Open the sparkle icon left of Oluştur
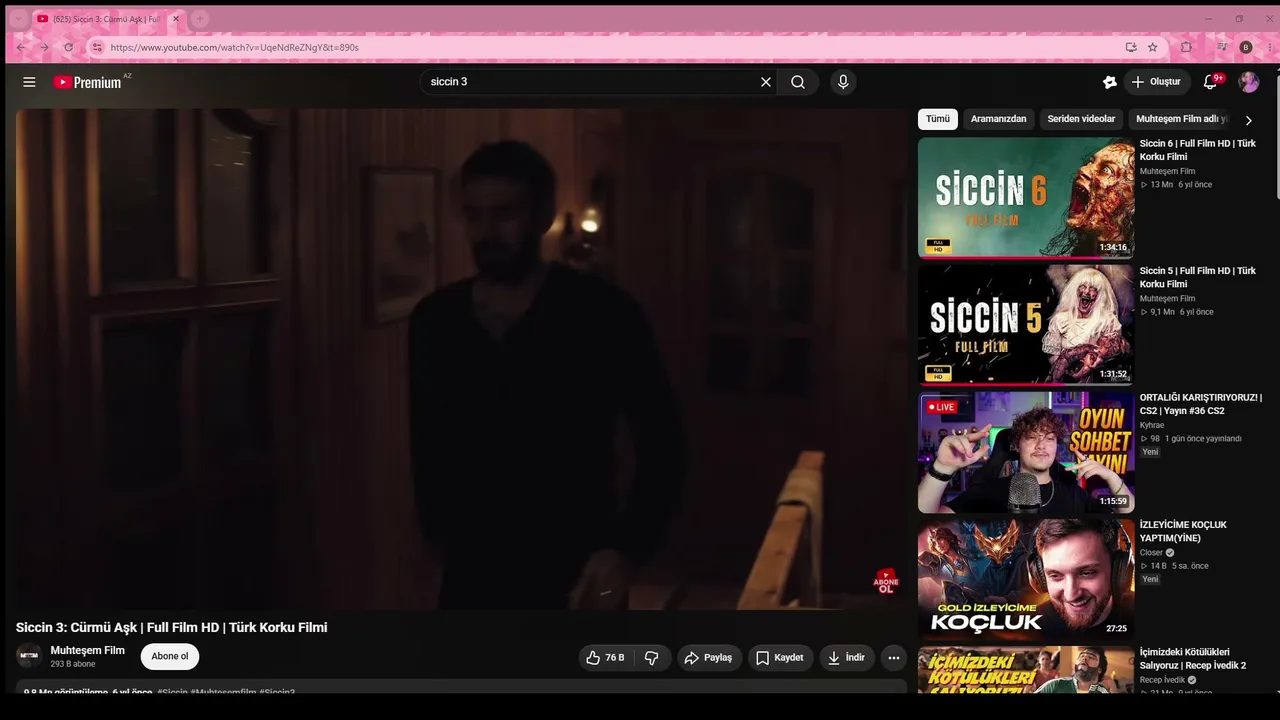This screenshot has width=1280, height=720. (x=1109, y=82)
